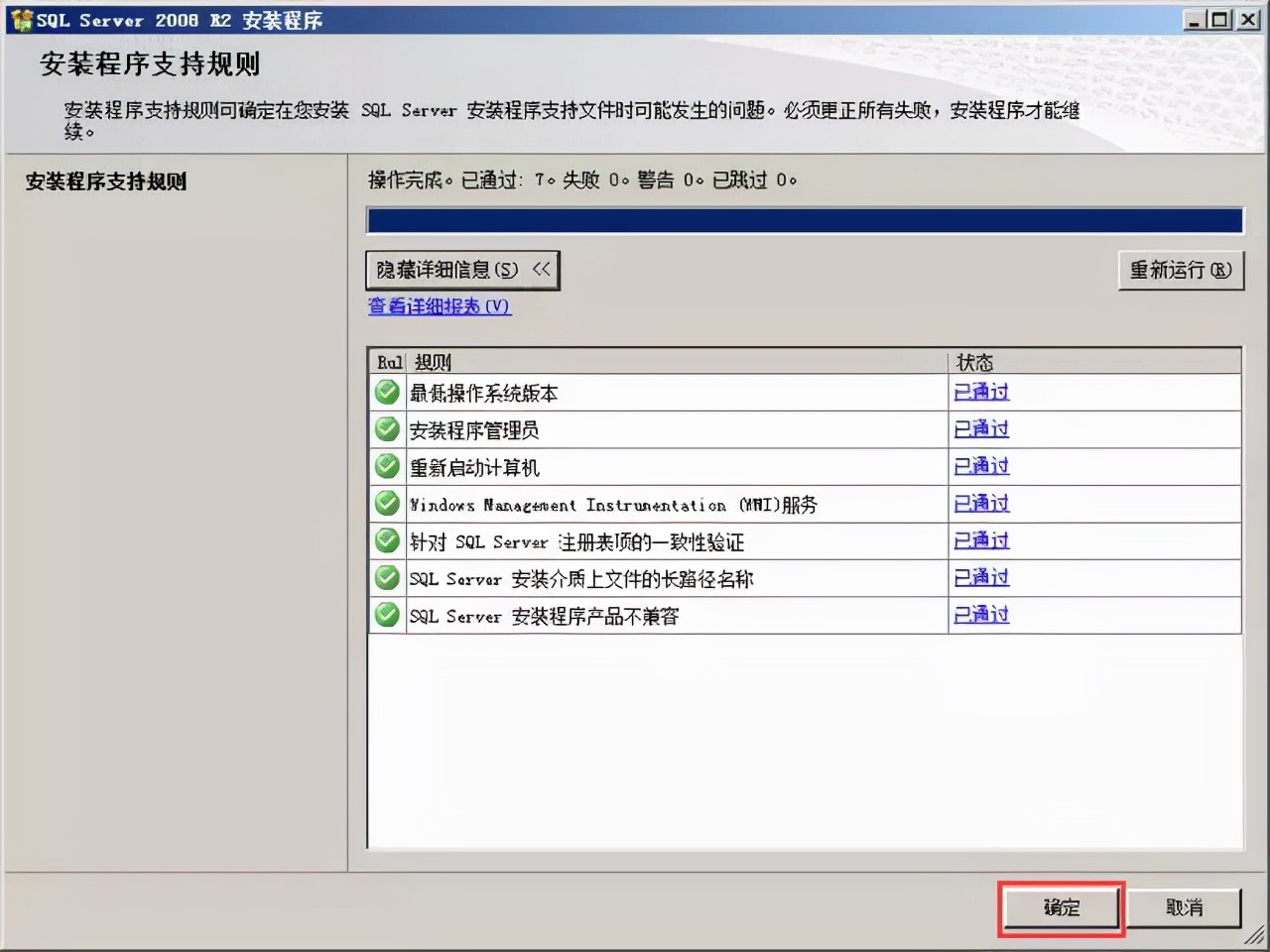Click the 确定 button to continue
Image resolution: width=1270 pixels, height=952 pixels.
(x=1060, y=907)
